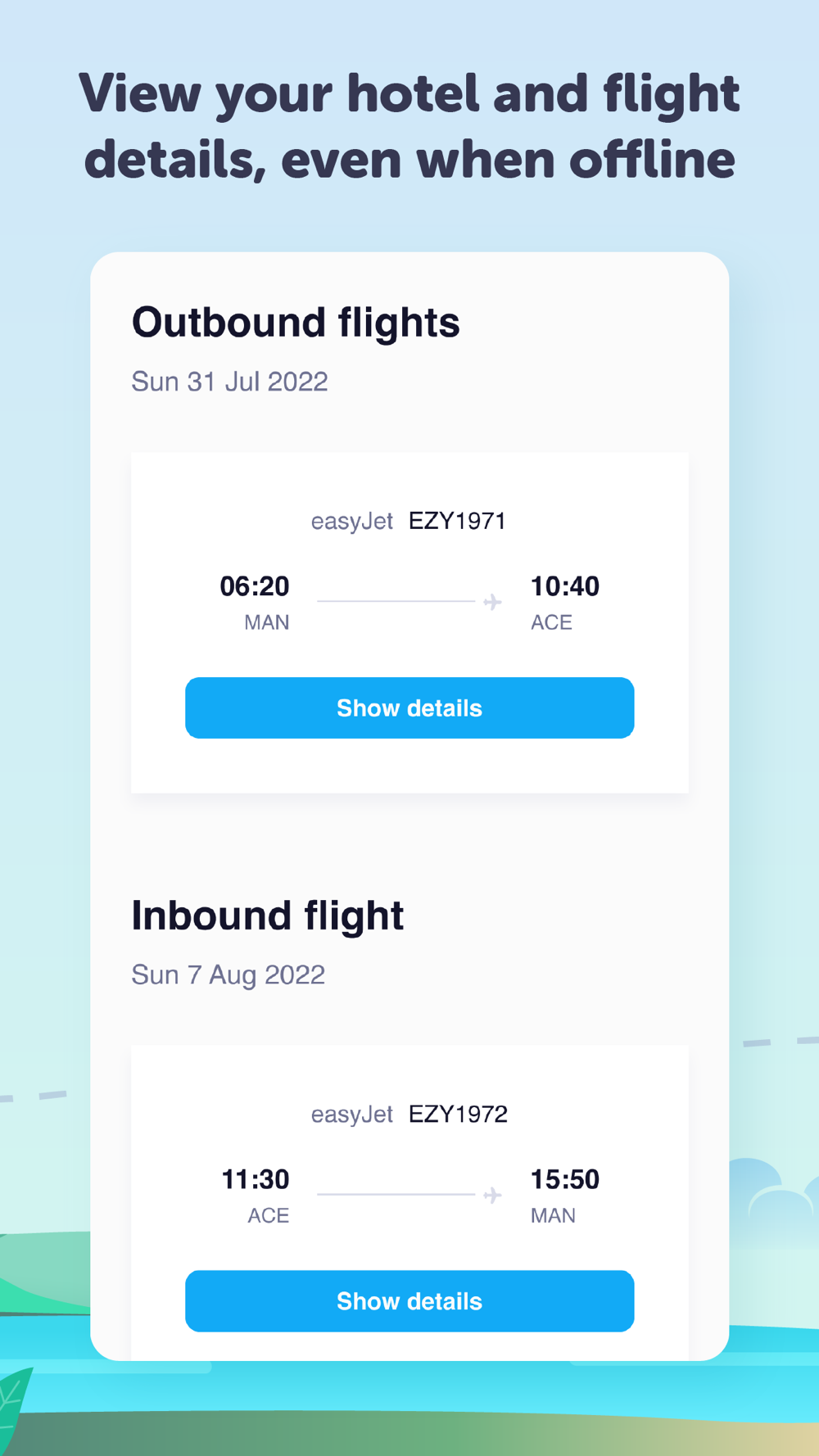Tap outbound easyJet airline label
This screenshot has width=819, height=1456.
pyautogui.click(x=352, y=521)
